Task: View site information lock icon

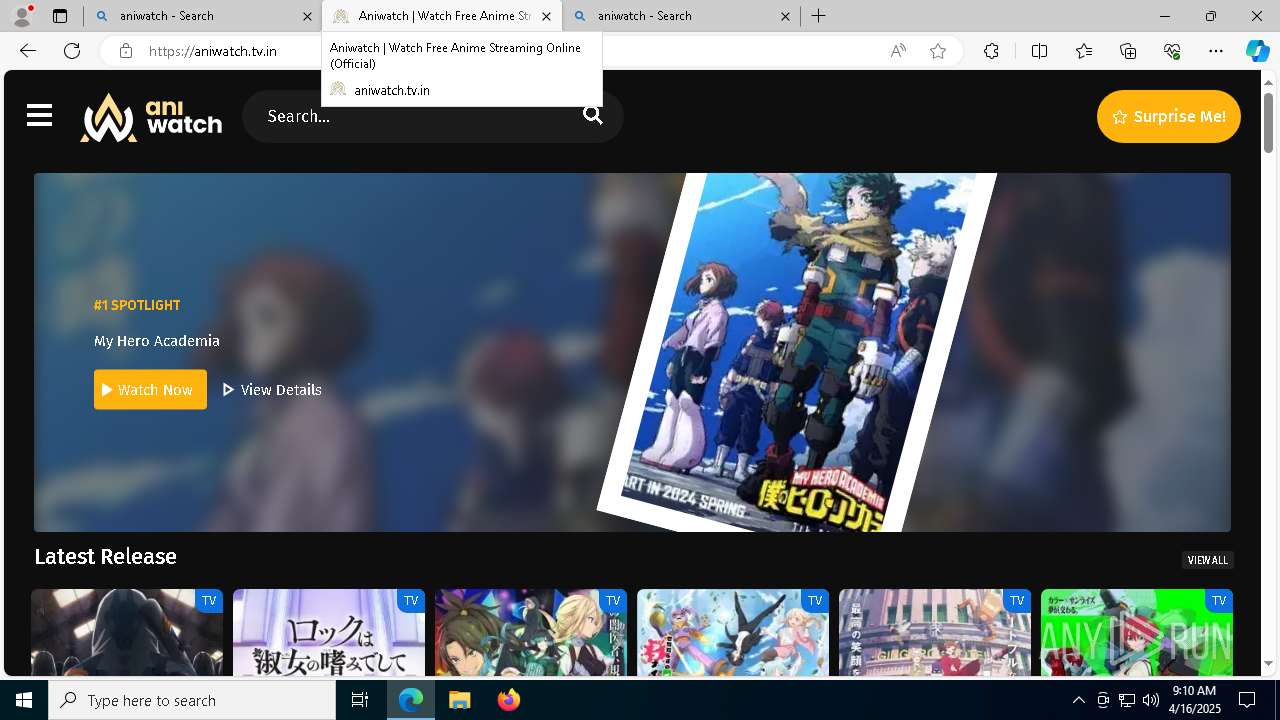Action: pos(125,51)
